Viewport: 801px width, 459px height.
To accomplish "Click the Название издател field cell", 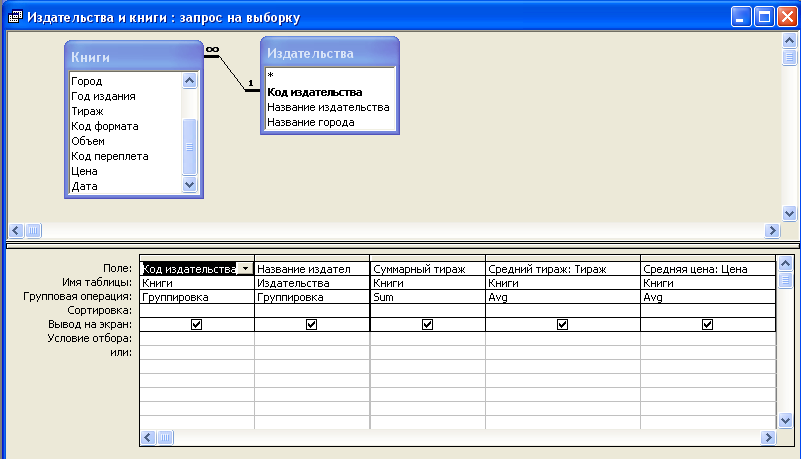I will [x=312, y=269].
